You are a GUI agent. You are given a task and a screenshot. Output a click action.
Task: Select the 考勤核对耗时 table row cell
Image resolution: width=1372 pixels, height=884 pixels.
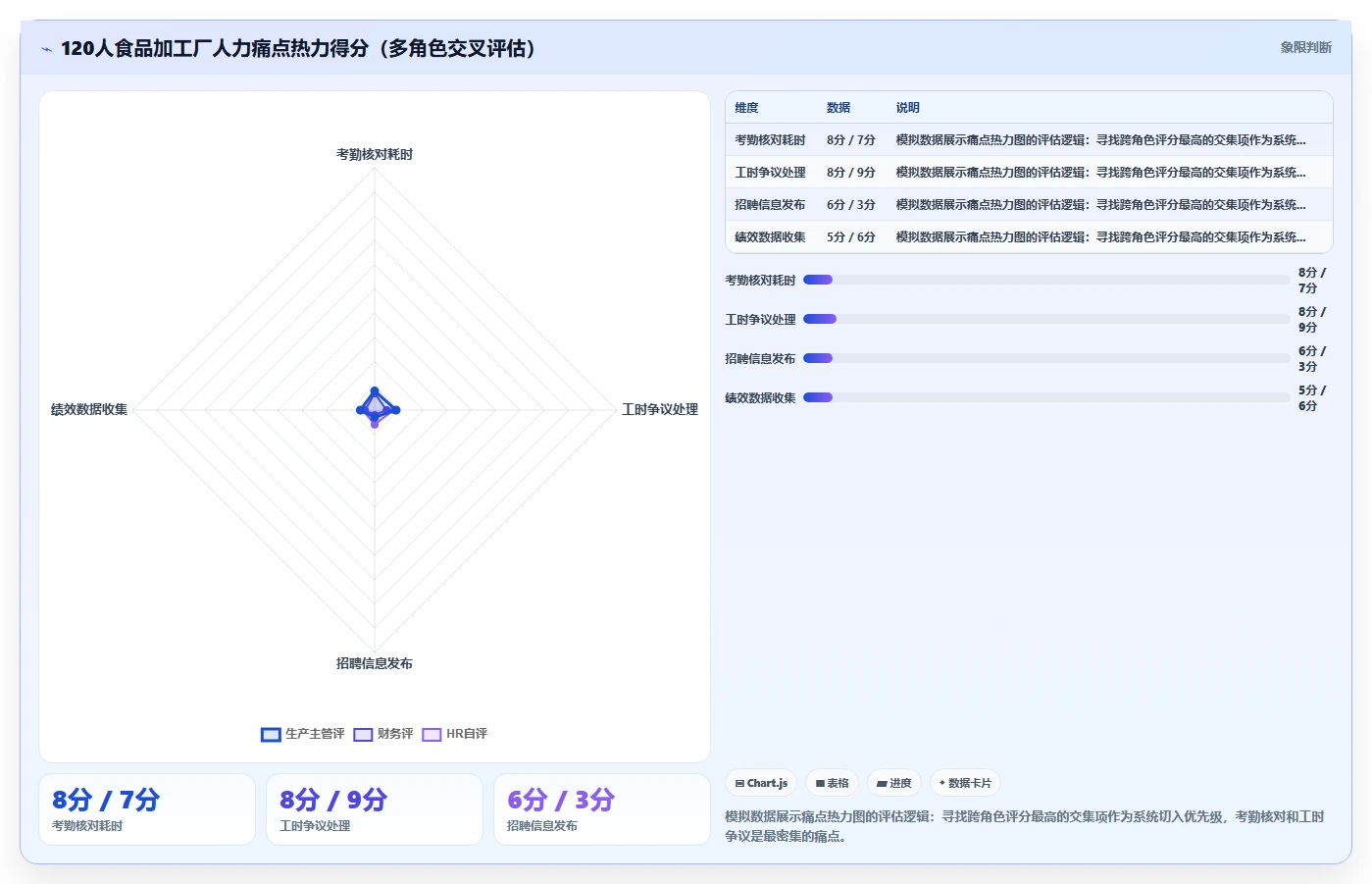point(770,140)
